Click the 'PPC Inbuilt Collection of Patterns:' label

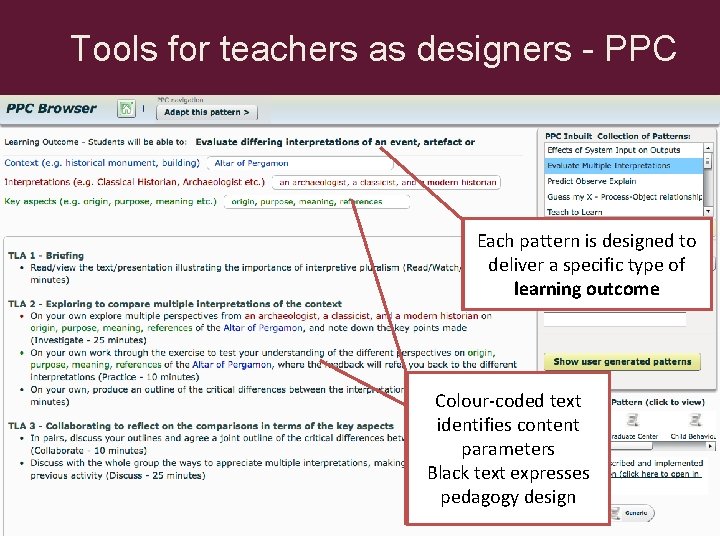point(618,136)
